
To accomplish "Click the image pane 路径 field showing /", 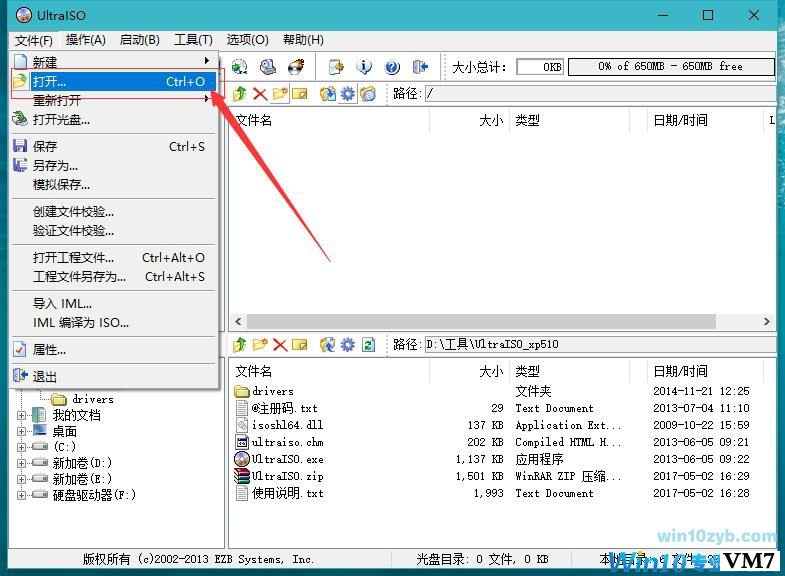I will 601,94.
